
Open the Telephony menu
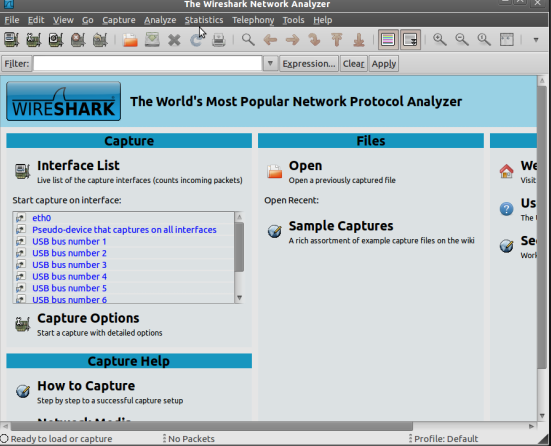pos(253,20)
